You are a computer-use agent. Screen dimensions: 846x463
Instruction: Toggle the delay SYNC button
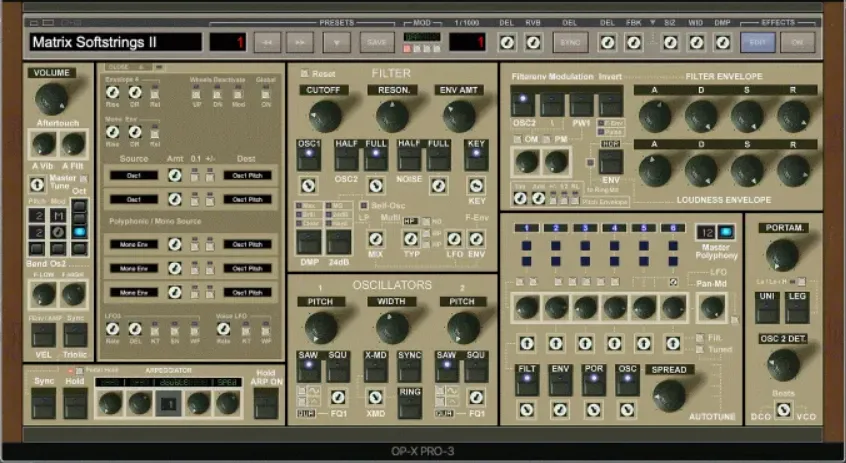coord(570,42)
